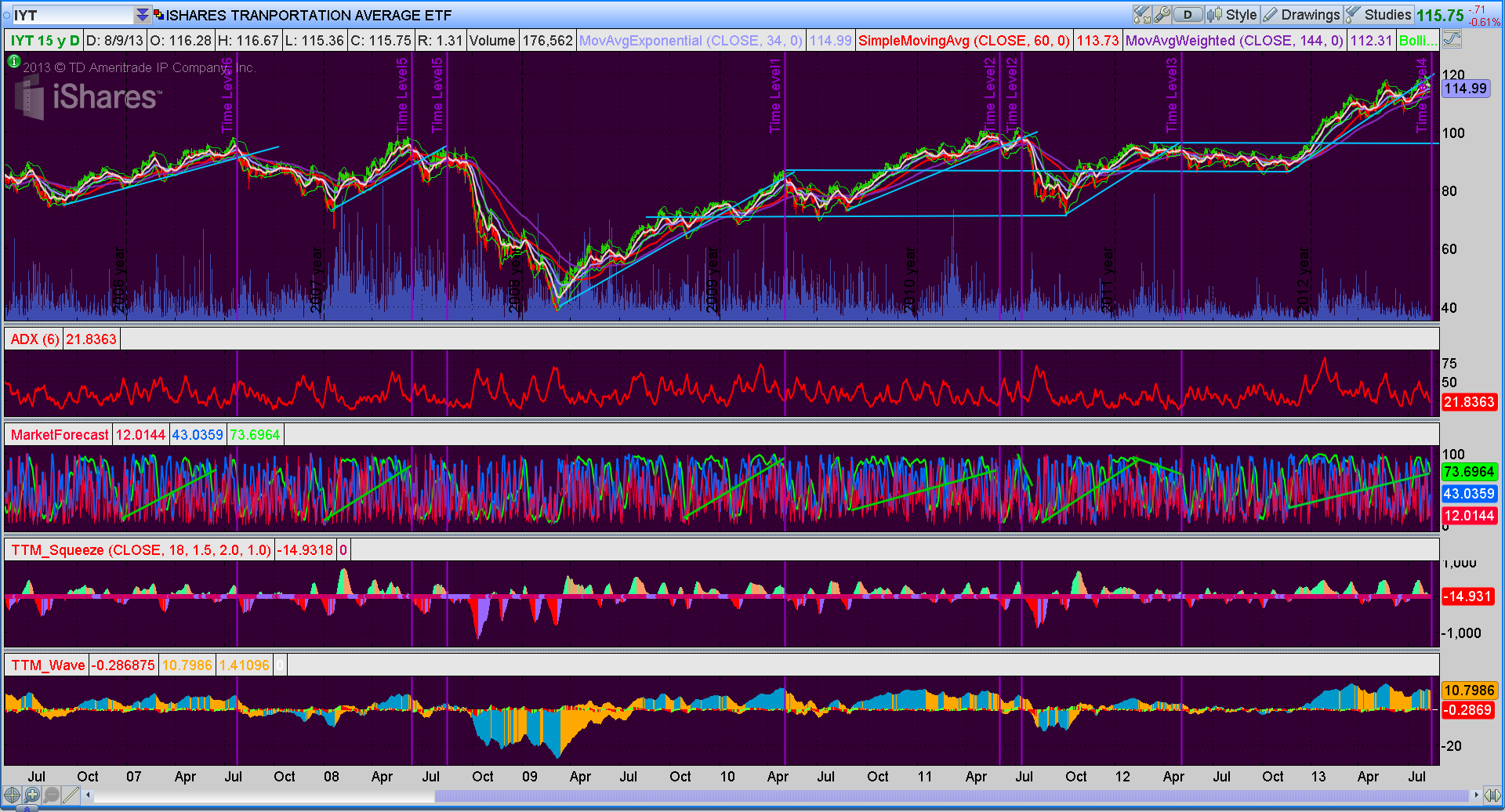Click the colored squares icon beside the symbol name

[x=159, y=15]
